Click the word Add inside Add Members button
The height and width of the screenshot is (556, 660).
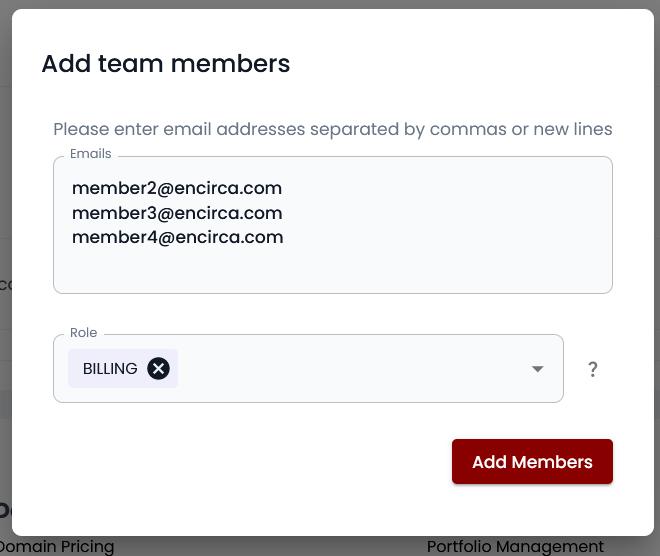489,462
